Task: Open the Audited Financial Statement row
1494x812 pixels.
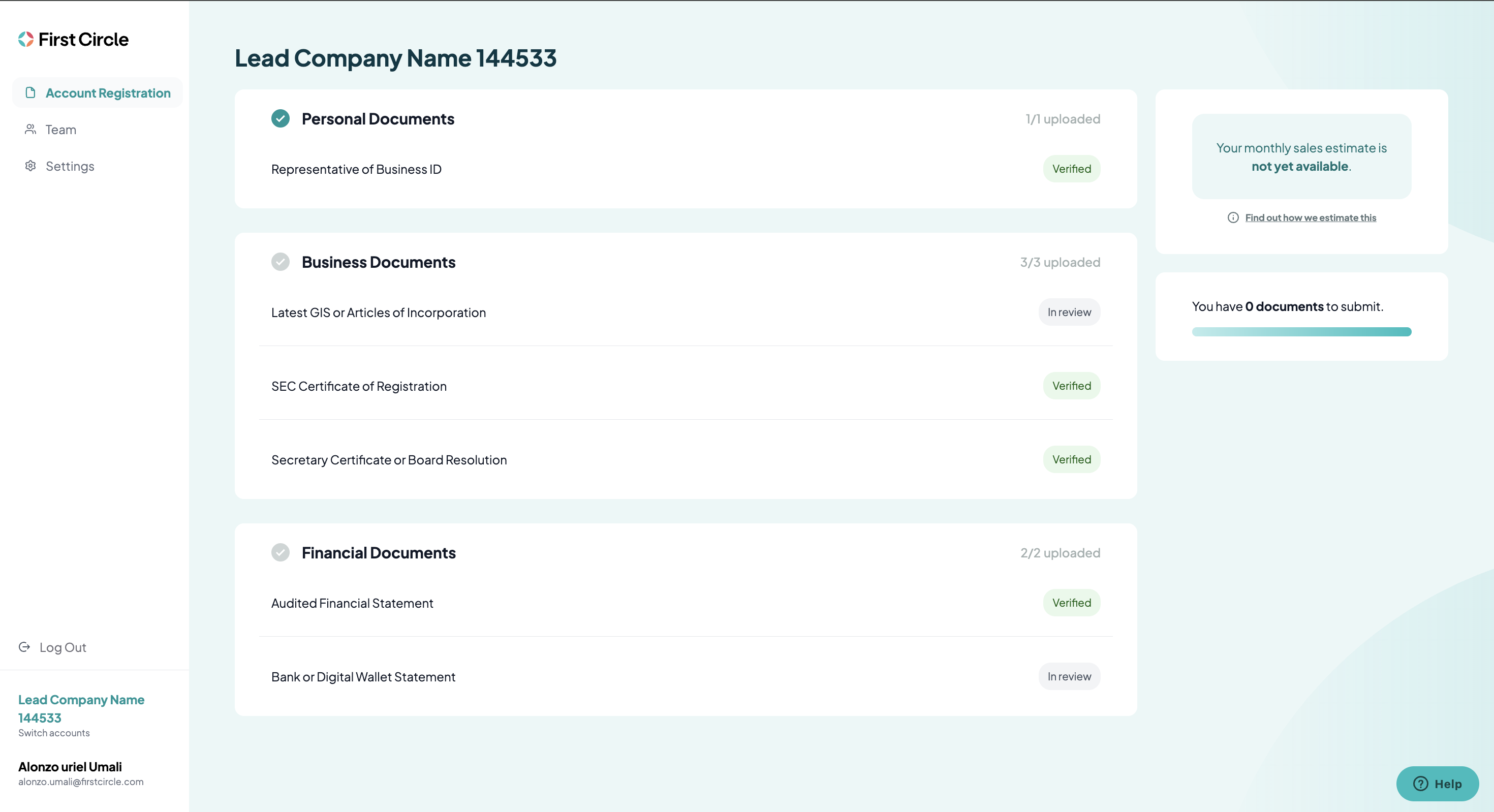Action: pyautogui.click(x=686, y=603)
